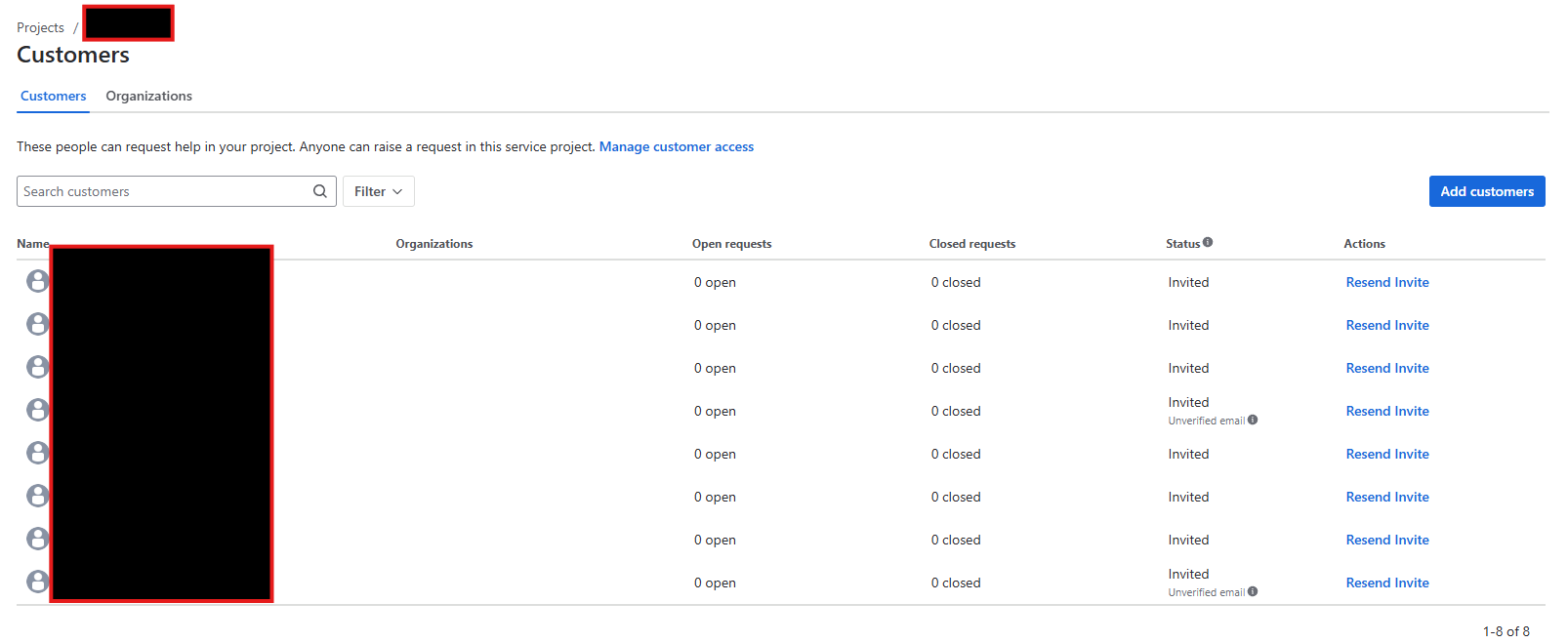Click the magnifier icon in the search box
Screen dimensions: 1568x643
coord(319,191)
